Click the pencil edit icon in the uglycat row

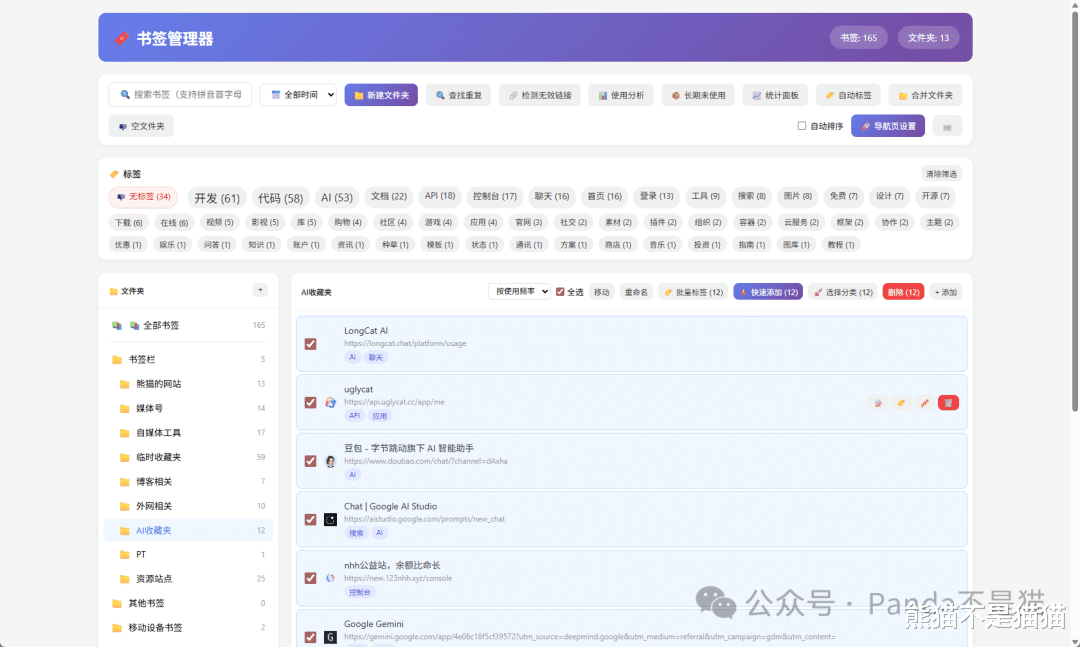tap(924, 403)
